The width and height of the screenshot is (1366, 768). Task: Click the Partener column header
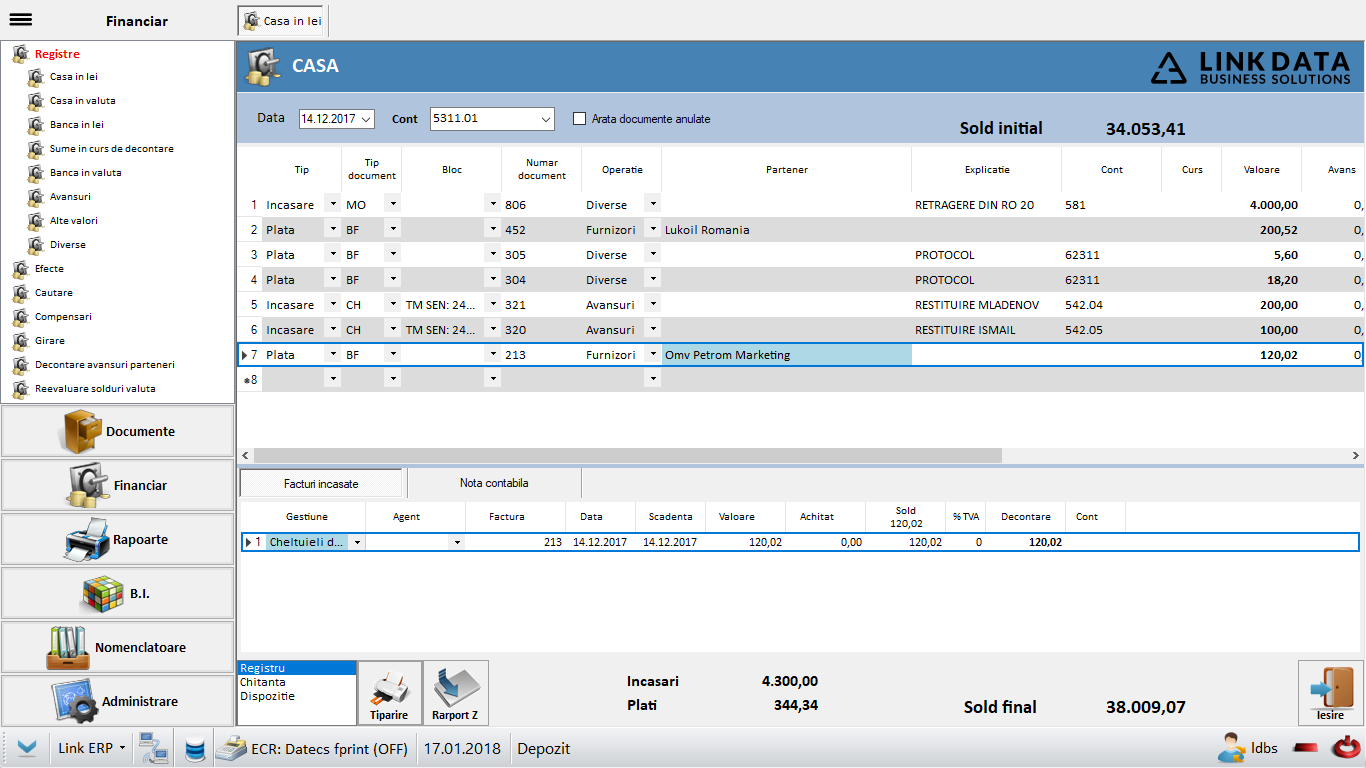point(786,170)
